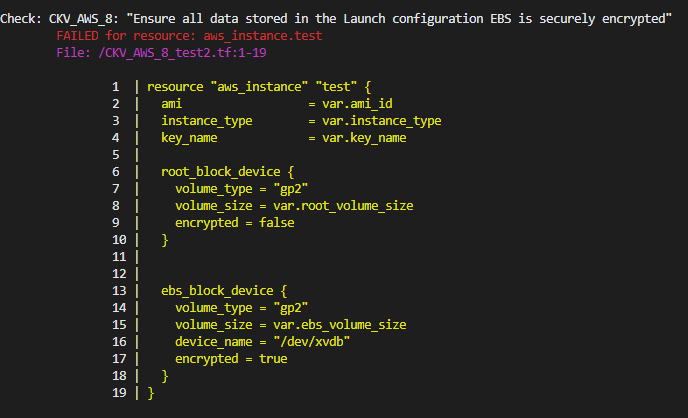The width and height of the screenshot is (688, 418).
Task: Click line 1 resource "aws_instance" declaration
Action: tap(259, 87)
